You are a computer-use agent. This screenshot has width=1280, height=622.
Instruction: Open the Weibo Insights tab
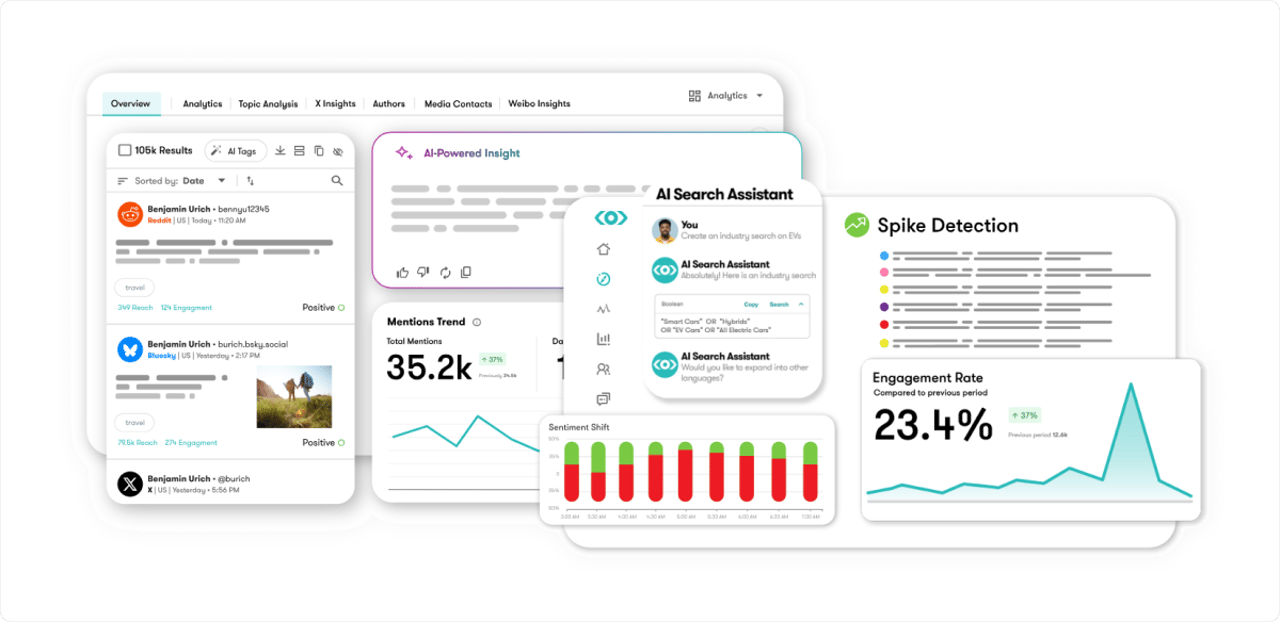[539, 104]
